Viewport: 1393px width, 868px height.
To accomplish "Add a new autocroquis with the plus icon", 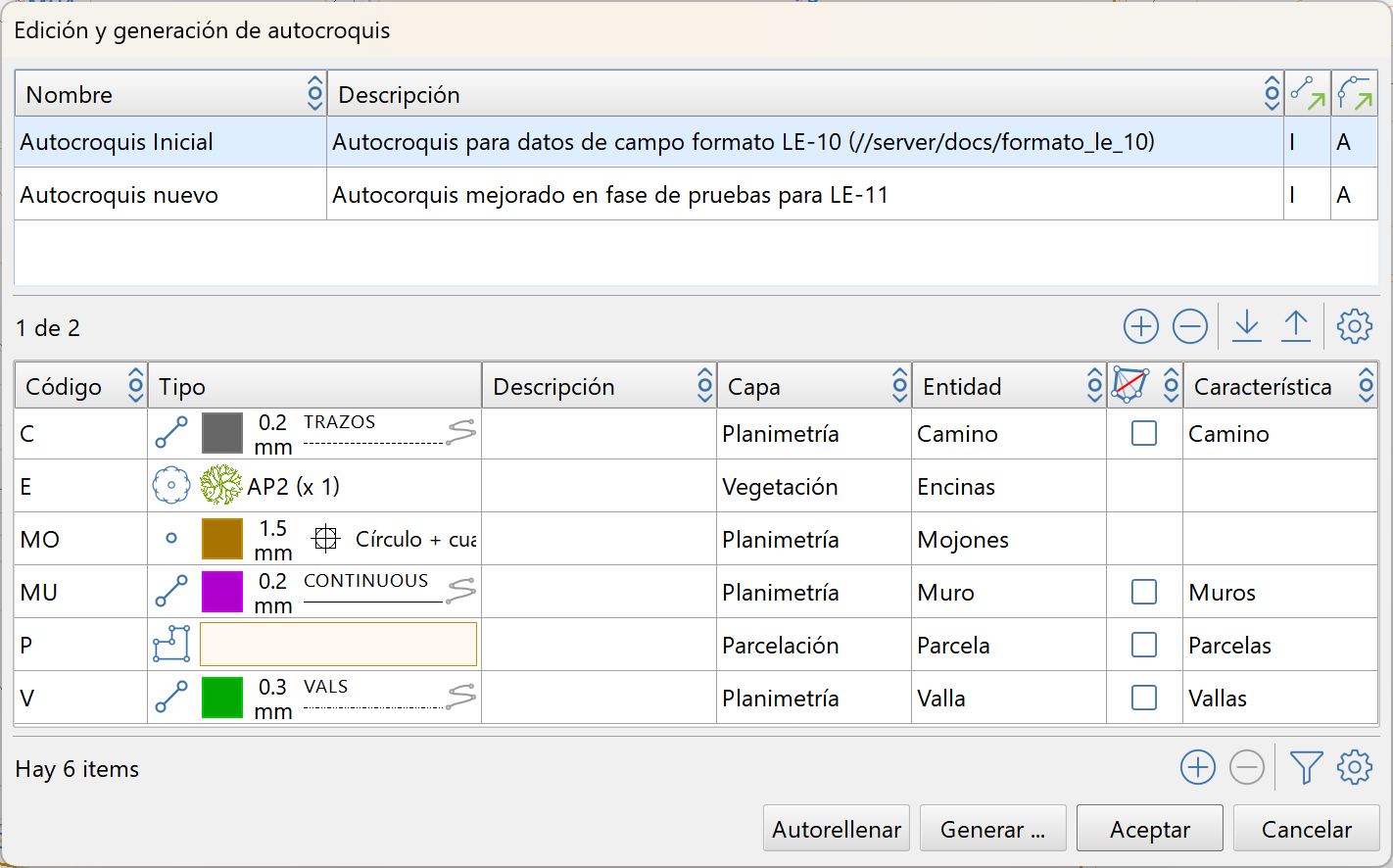I will click(1140, 326).
